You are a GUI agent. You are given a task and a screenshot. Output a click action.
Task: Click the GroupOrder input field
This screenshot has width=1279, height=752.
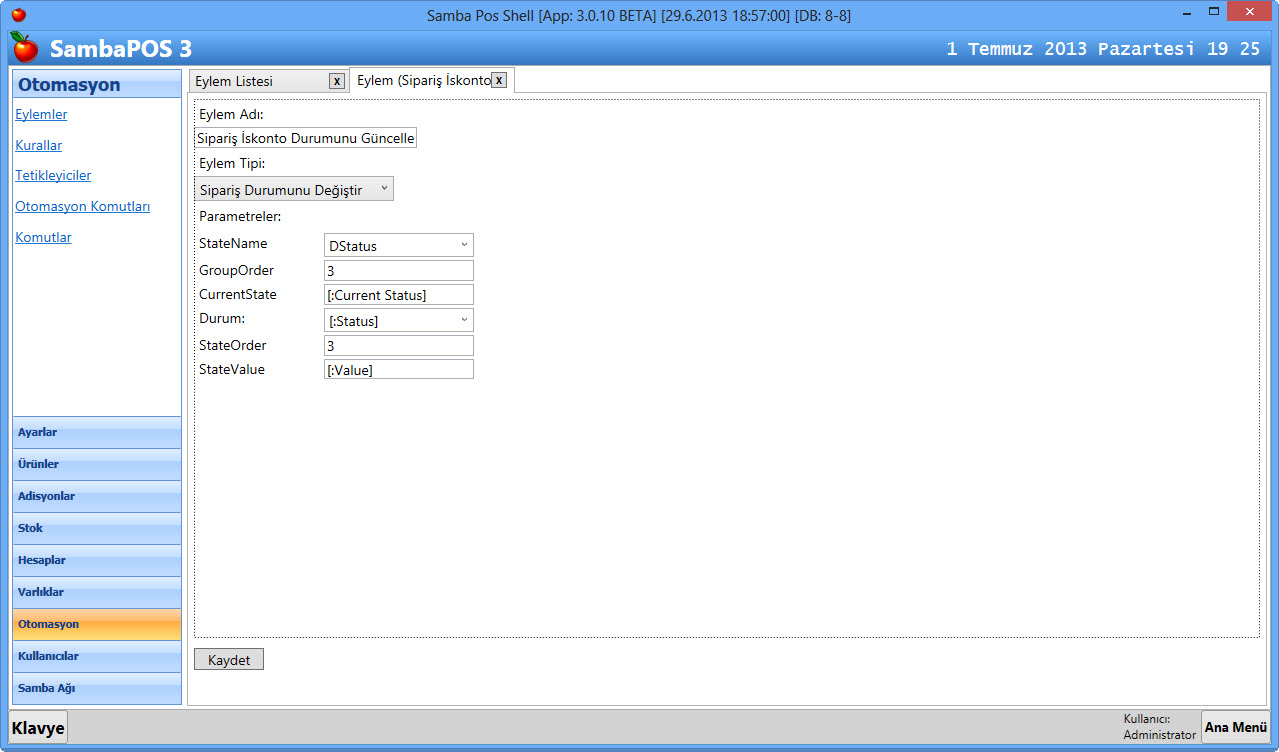click(398, 270)
